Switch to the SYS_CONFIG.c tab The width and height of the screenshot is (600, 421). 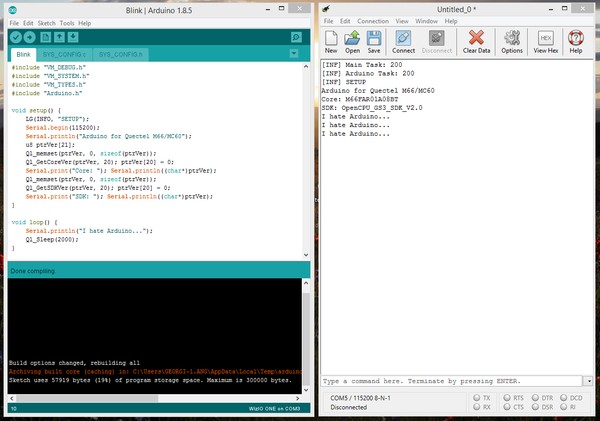(64, 55)
